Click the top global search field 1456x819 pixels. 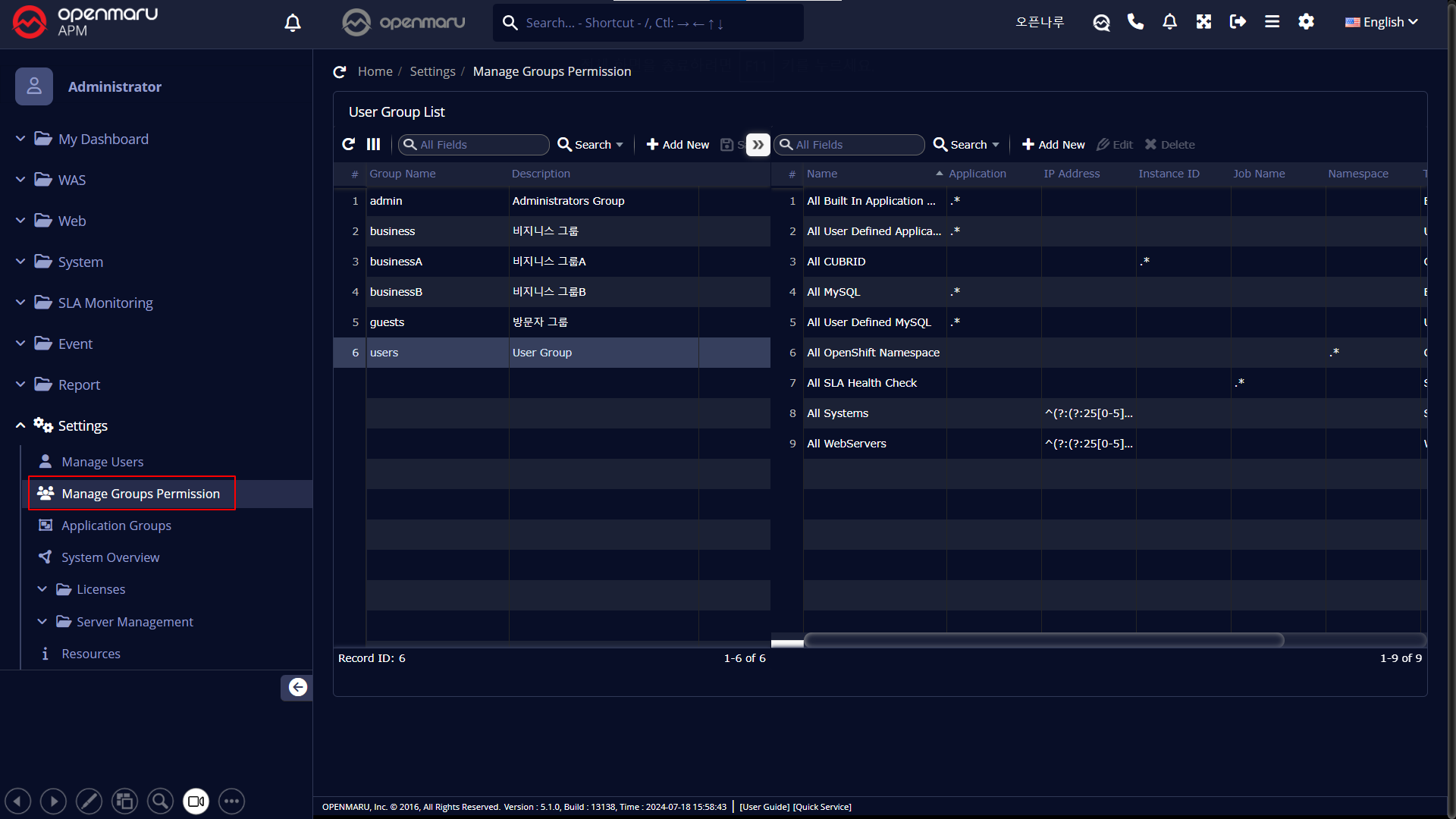648,23
